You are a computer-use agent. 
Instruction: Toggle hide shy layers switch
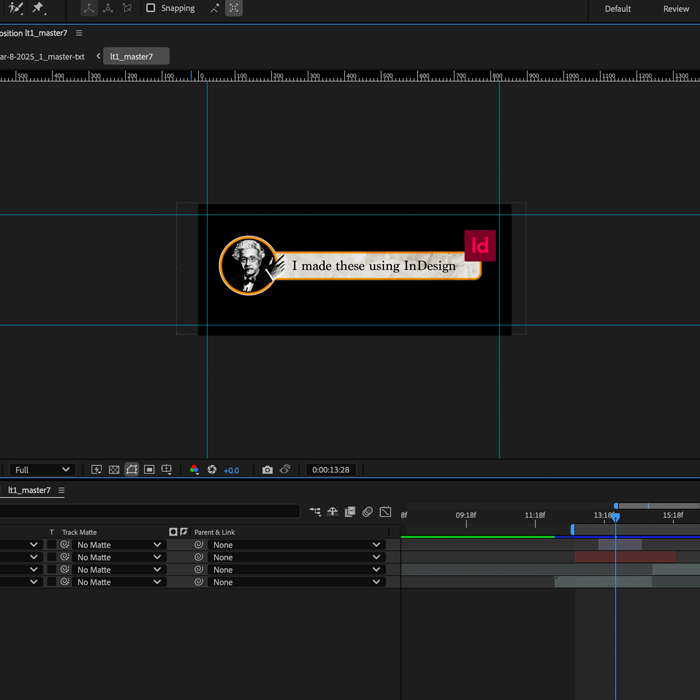(333, 512)
